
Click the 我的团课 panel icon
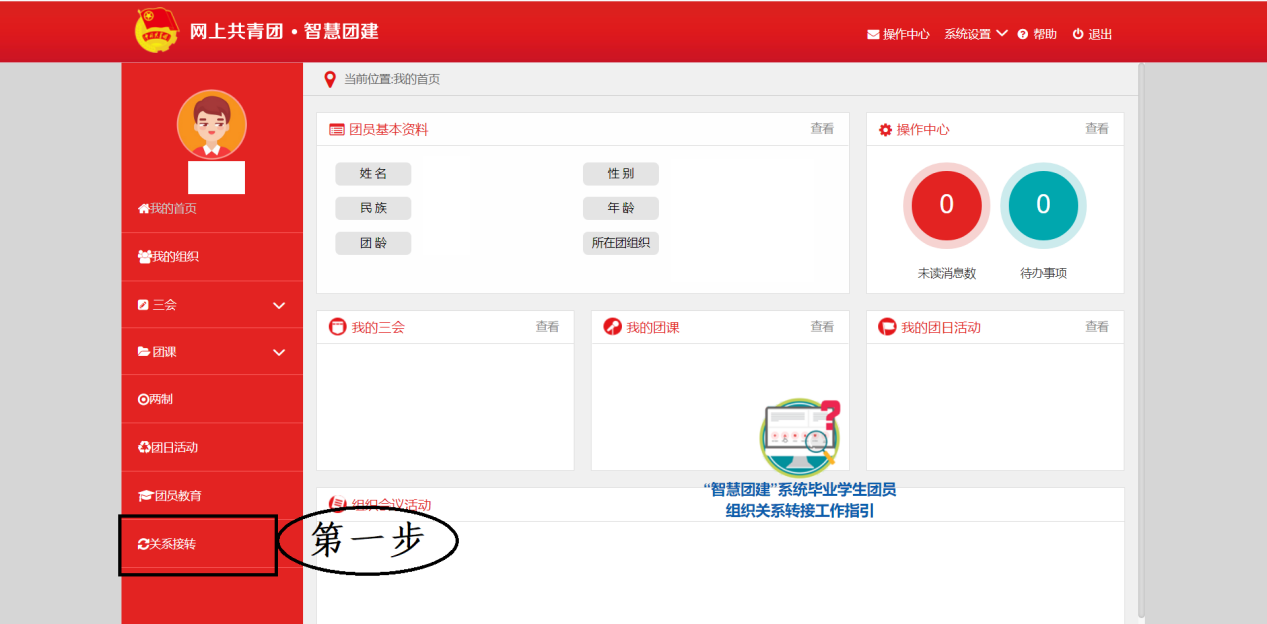(612, 327)
